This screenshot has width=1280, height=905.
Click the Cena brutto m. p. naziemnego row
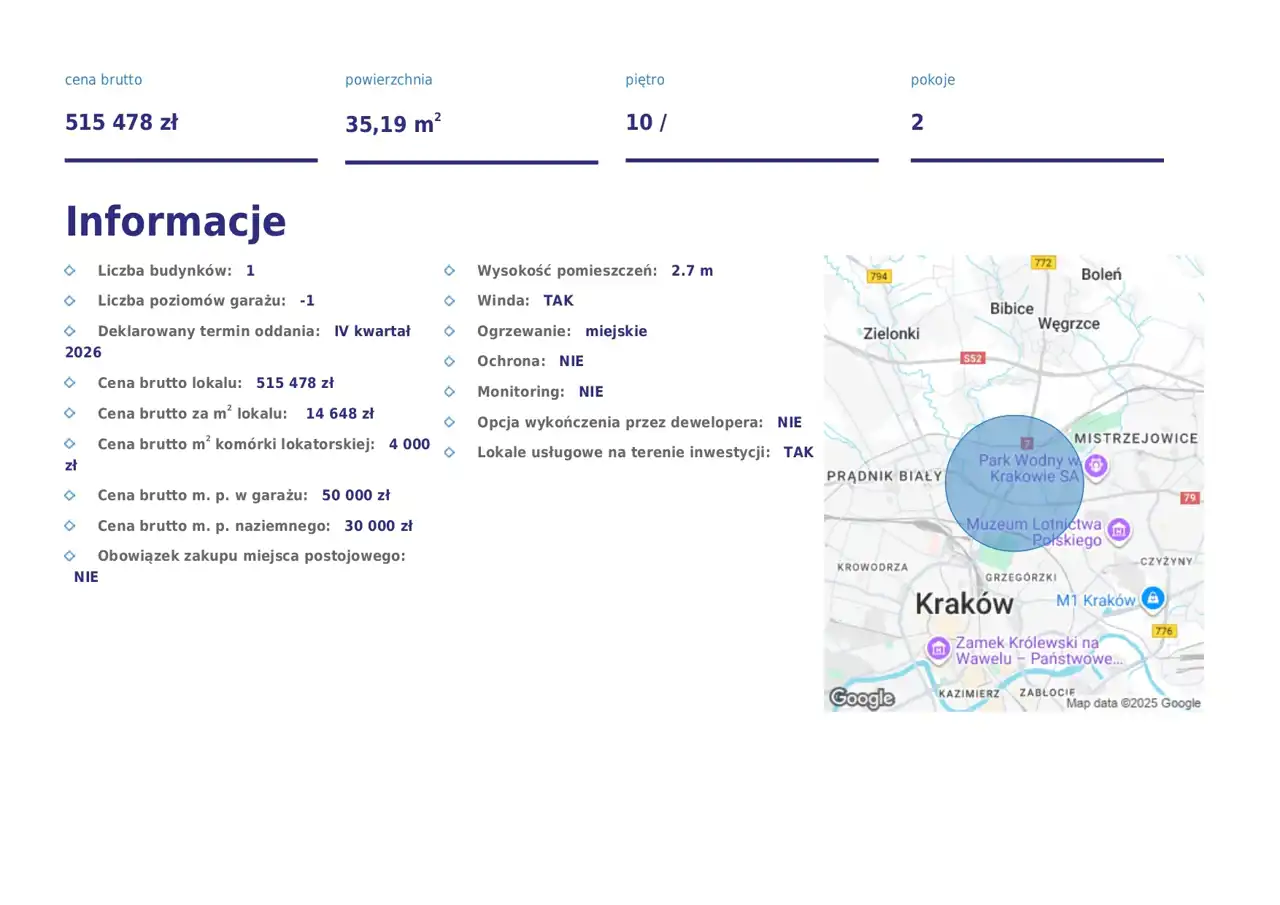point(254,526)
